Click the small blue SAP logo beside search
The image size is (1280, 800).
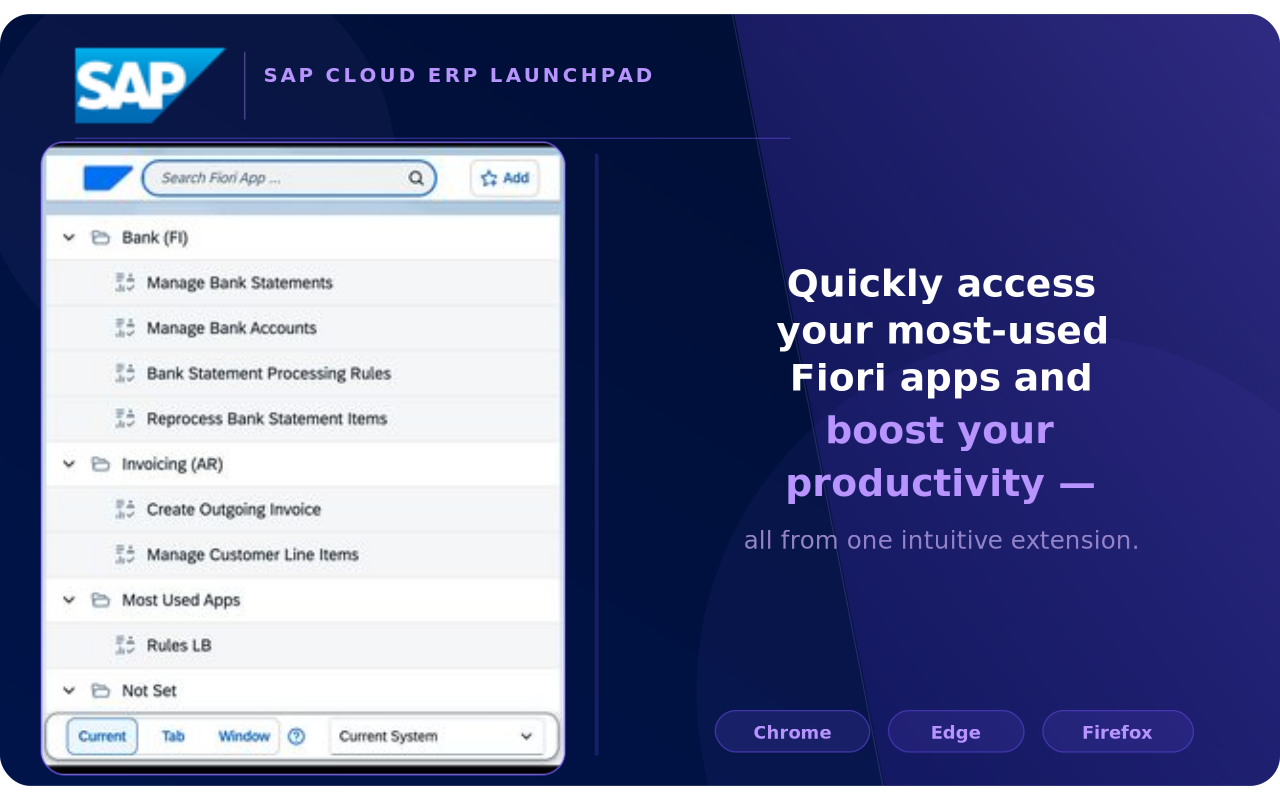coord(108,178)
